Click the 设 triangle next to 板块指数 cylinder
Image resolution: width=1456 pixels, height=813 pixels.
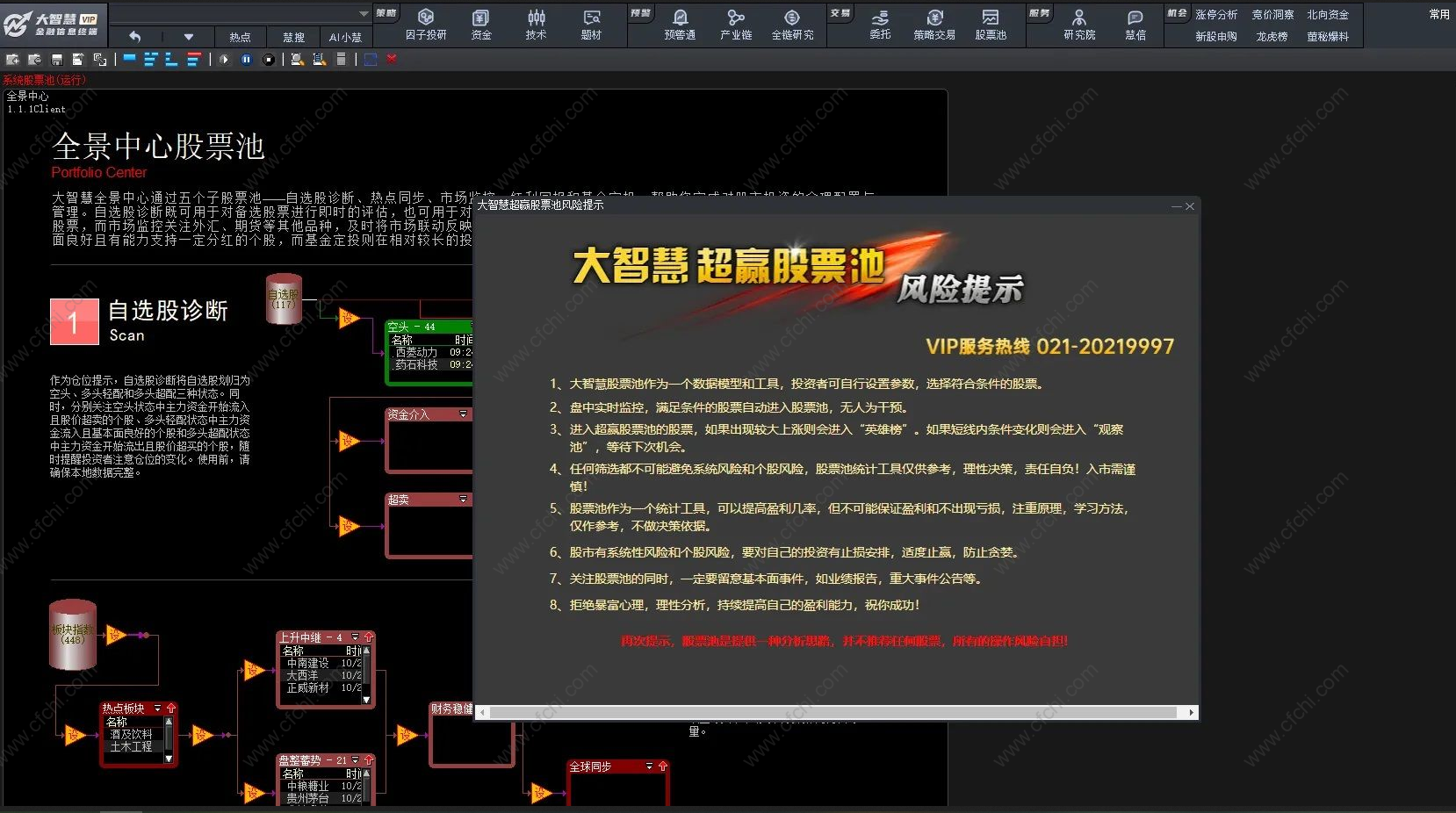(x=115, y=635)
